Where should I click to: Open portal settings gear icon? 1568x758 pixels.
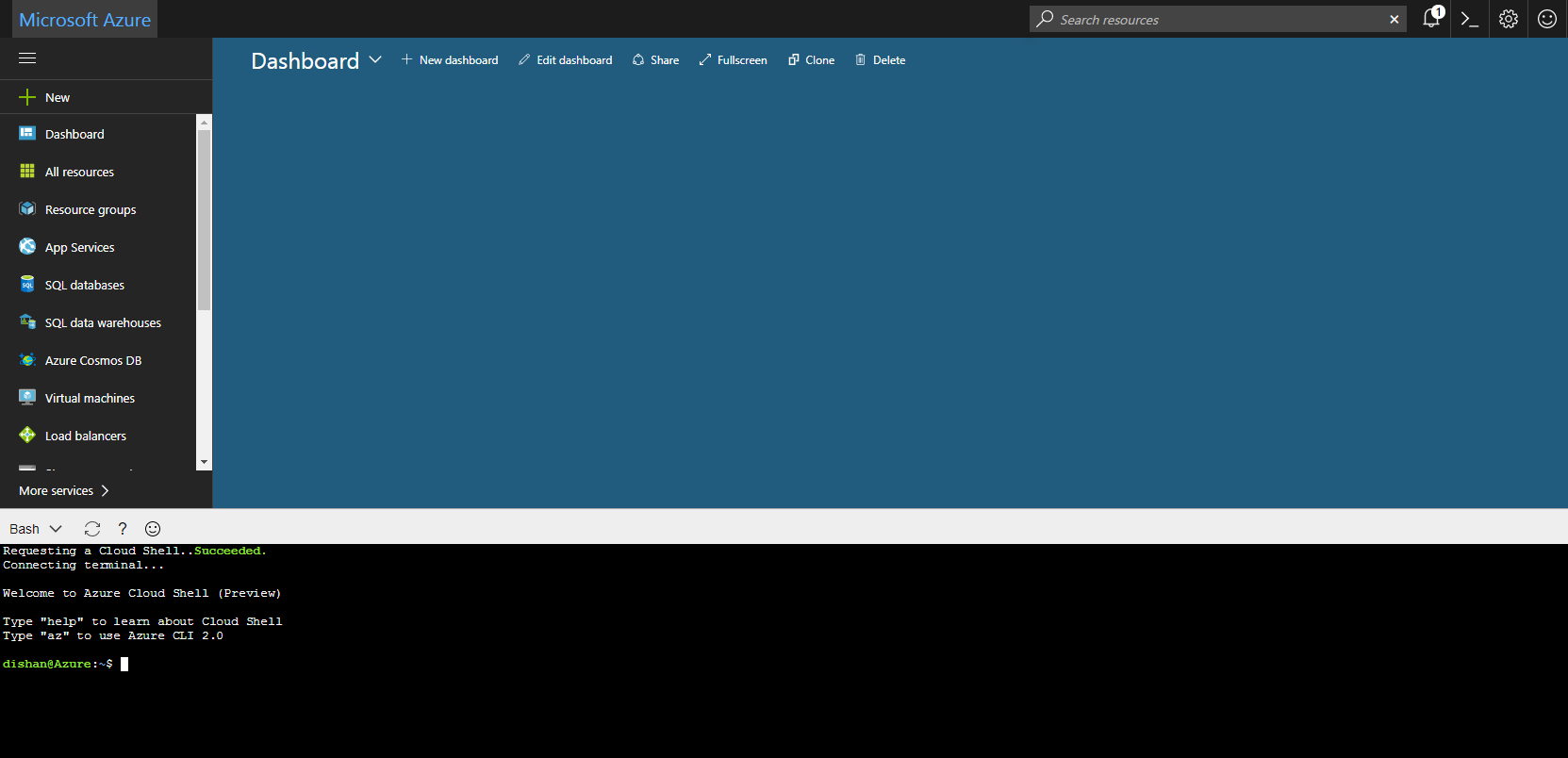[1509, 19]
